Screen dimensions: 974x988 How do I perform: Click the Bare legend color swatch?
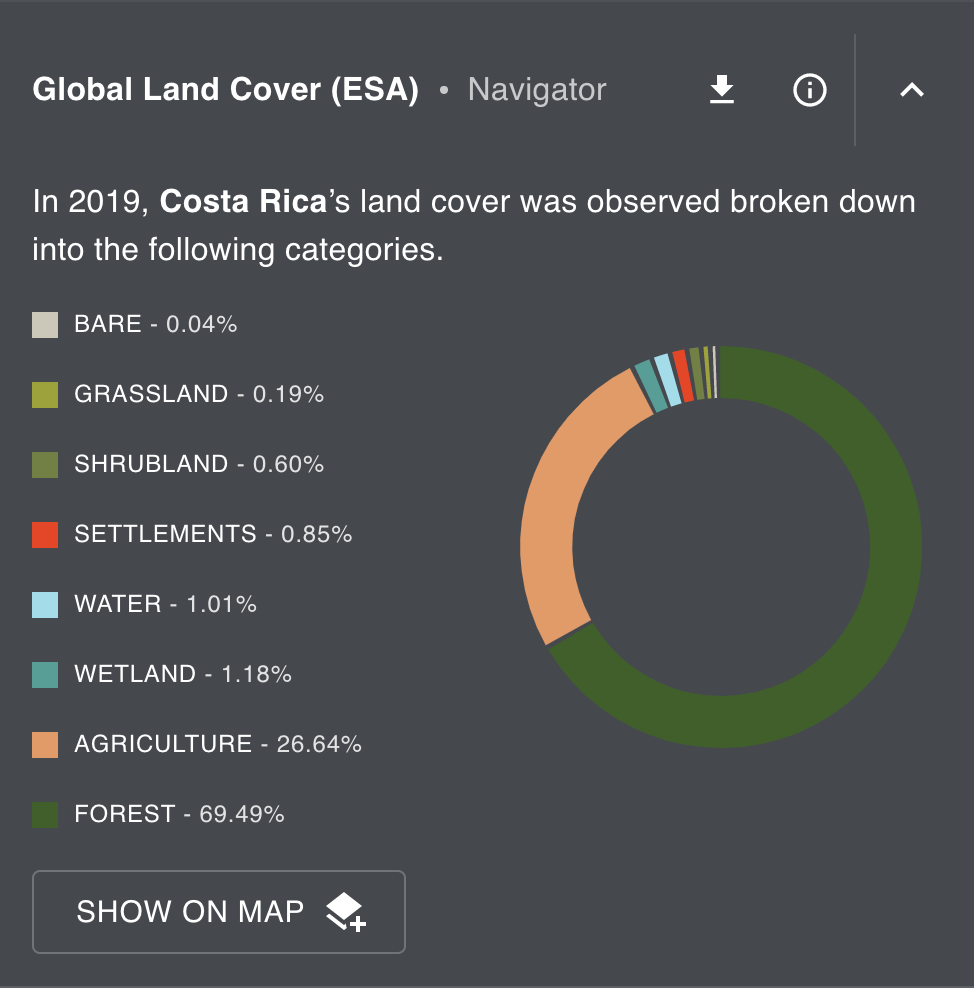point(45,325)
